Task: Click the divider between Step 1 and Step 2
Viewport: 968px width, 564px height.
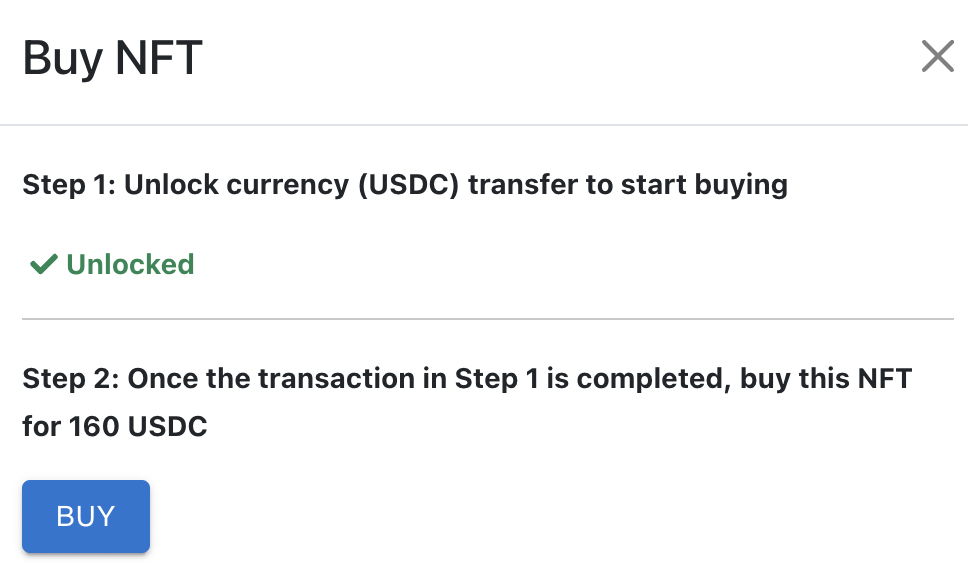Action: point(487,319)
